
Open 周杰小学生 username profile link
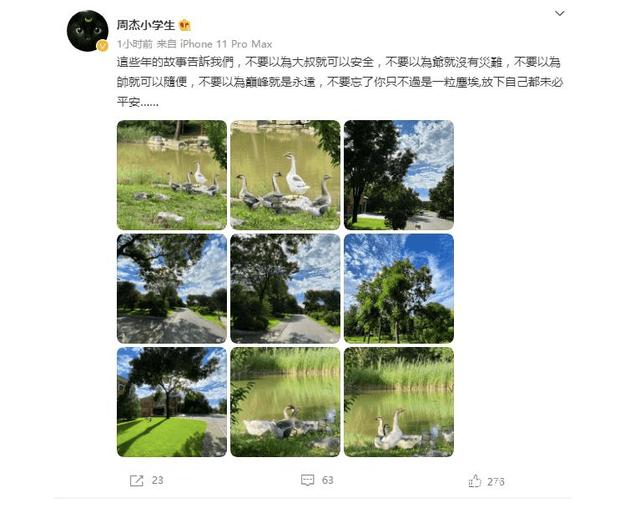[x=146, y=25]
